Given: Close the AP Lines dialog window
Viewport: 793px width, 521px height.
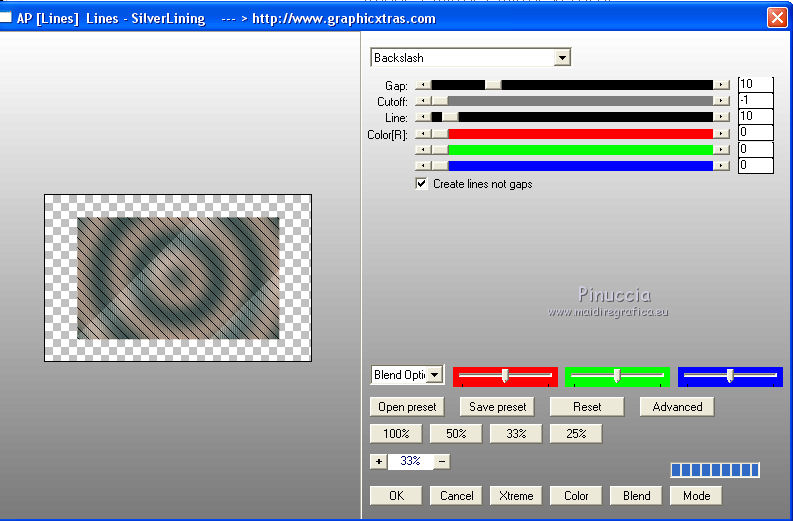Looking at the screenshot, I should pos(777,18).
